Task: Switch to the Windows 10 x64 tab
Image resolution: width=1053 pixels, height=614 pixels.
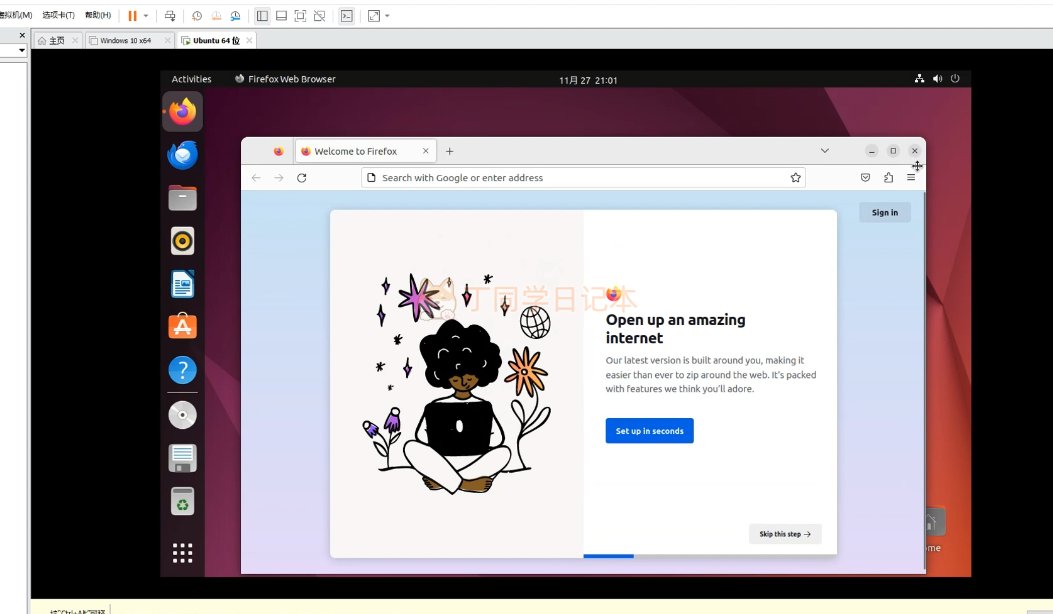Action: click(x=126, y=40)
